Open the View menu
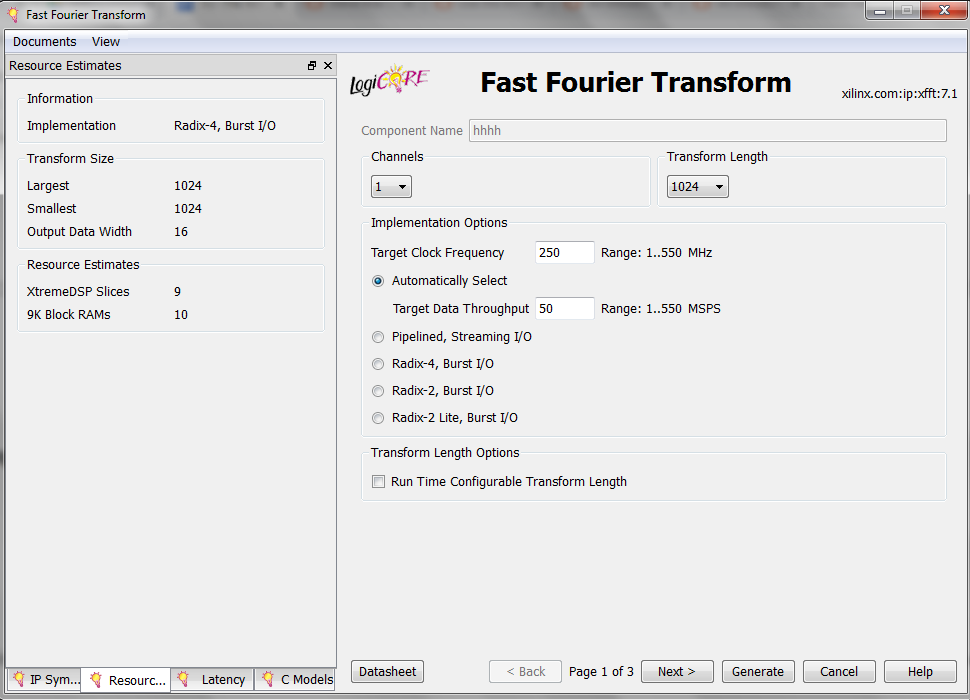970x700 pixels. pos(106,42)
